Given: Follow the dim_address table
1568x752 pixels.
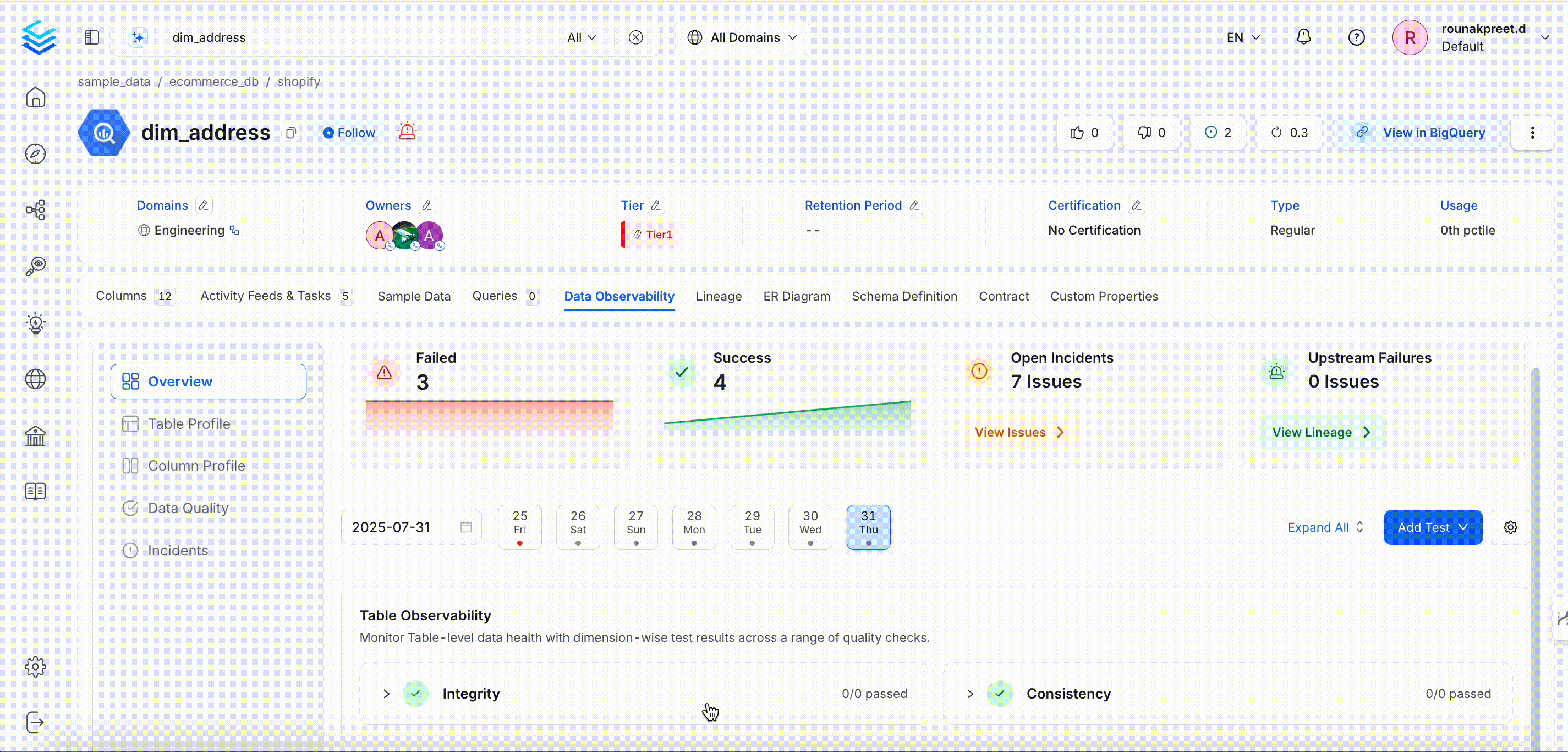Looking at the screenshot, I should point(349,133).
